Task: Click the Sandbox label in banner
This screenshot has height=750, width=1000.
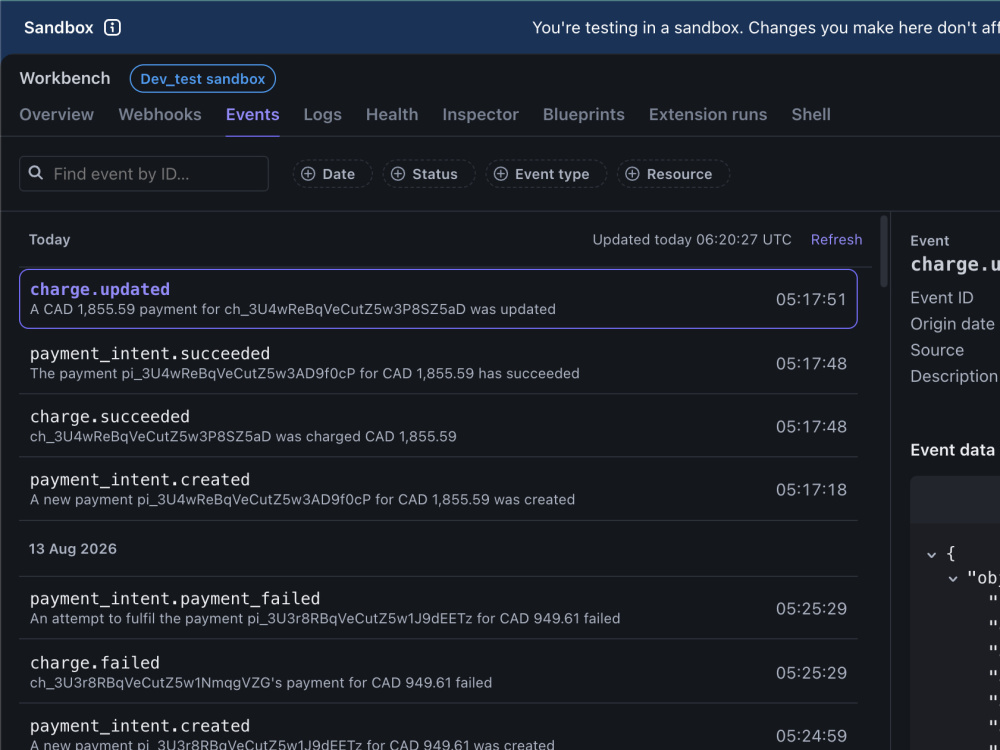Action: 59,27
